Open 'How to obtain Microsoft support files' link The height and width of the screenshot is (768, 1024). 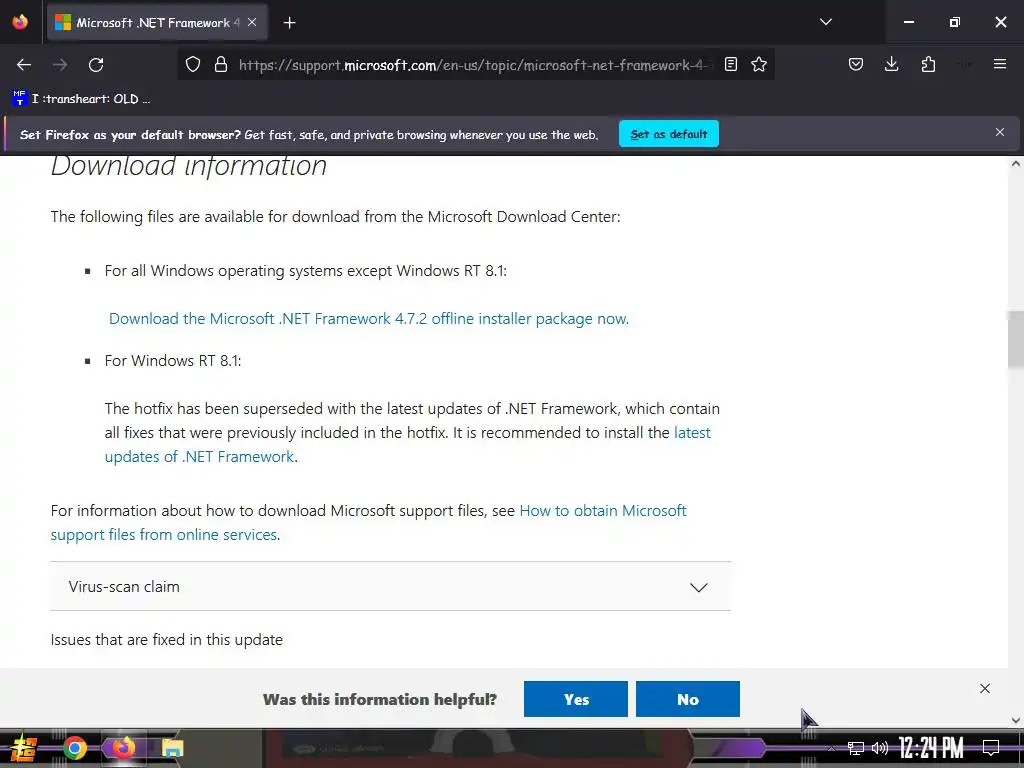tap(368, 522)
